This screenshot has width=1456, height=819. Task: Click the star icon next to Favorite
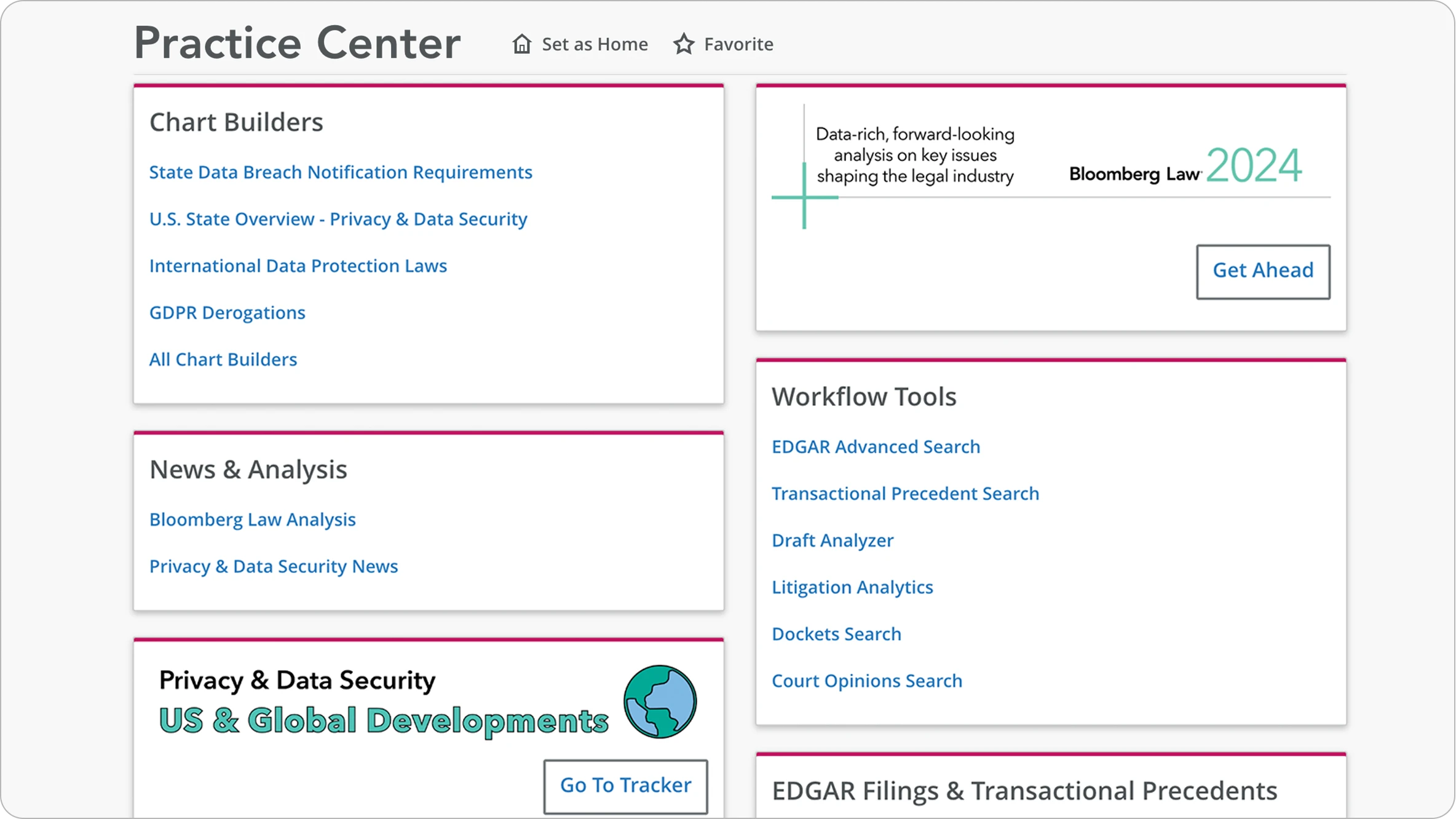[x=684, y=44]
